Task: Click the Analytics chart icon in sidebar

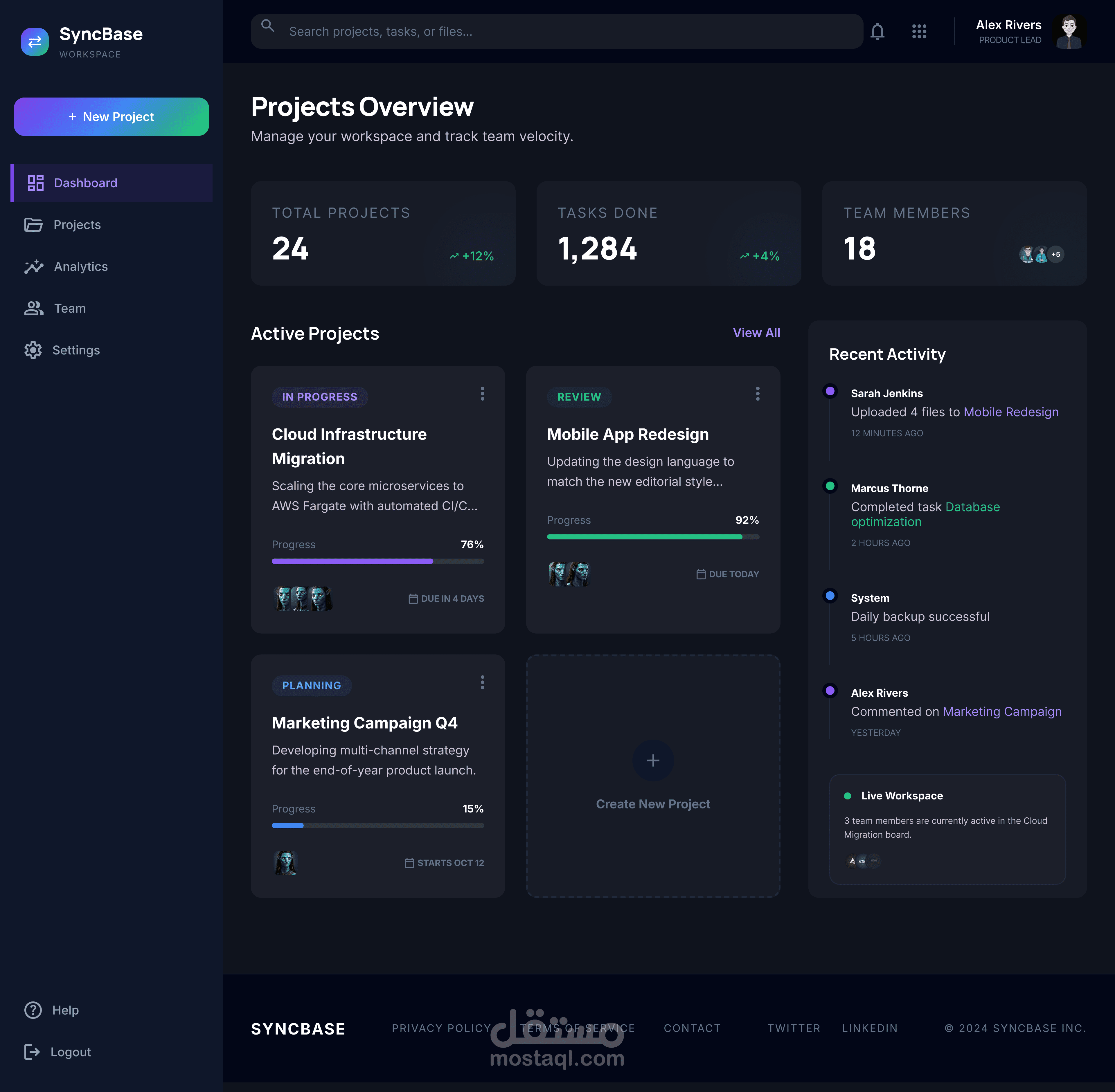Action: click(34, 267)
